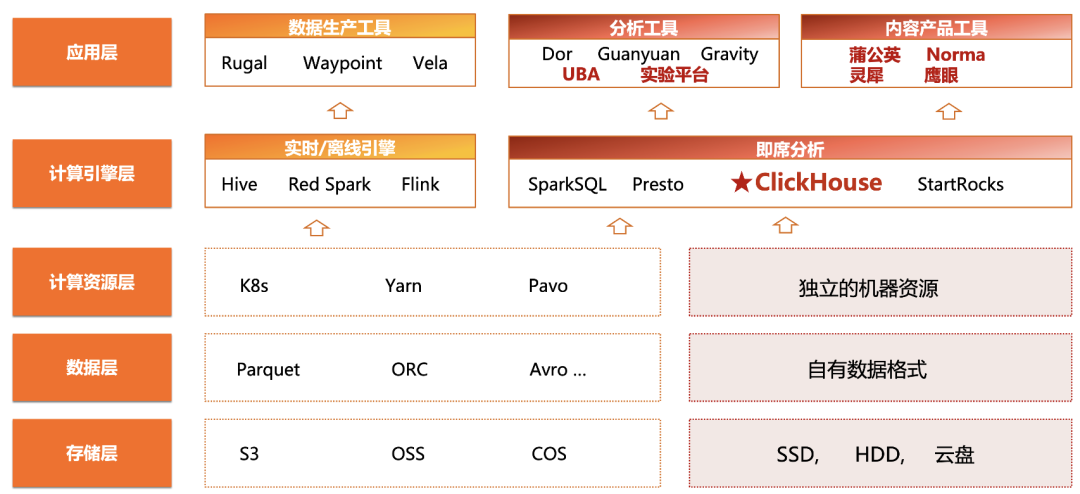Image resolution: width=1080 pixels, height=494 pixels.
Task: Select the 存储层 orange label
Action: click(92, 453)
